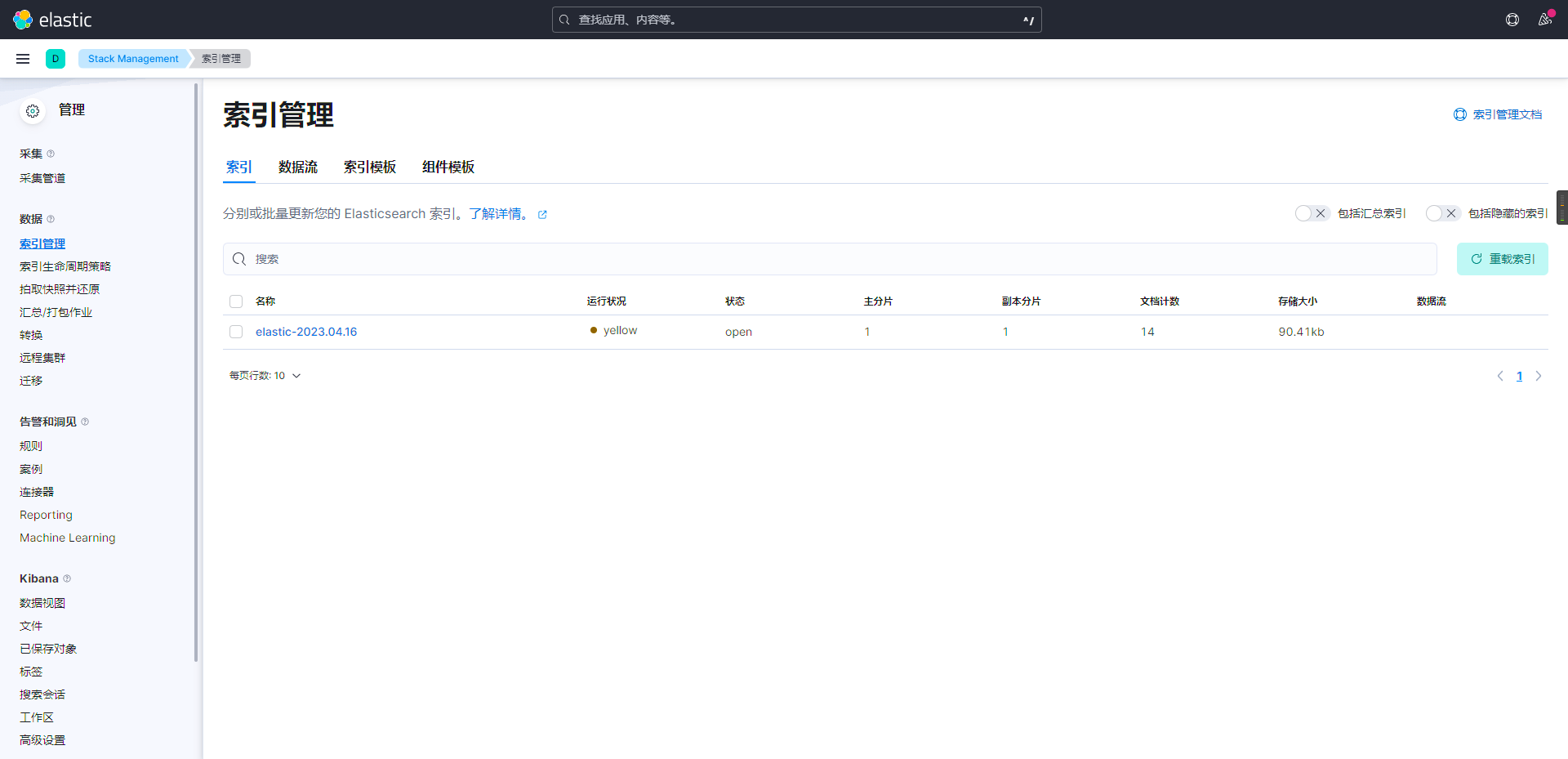The image size is (1568, 759).
Task: Open the 每页行数 rows per page dropdown
Action: point(265,376)
